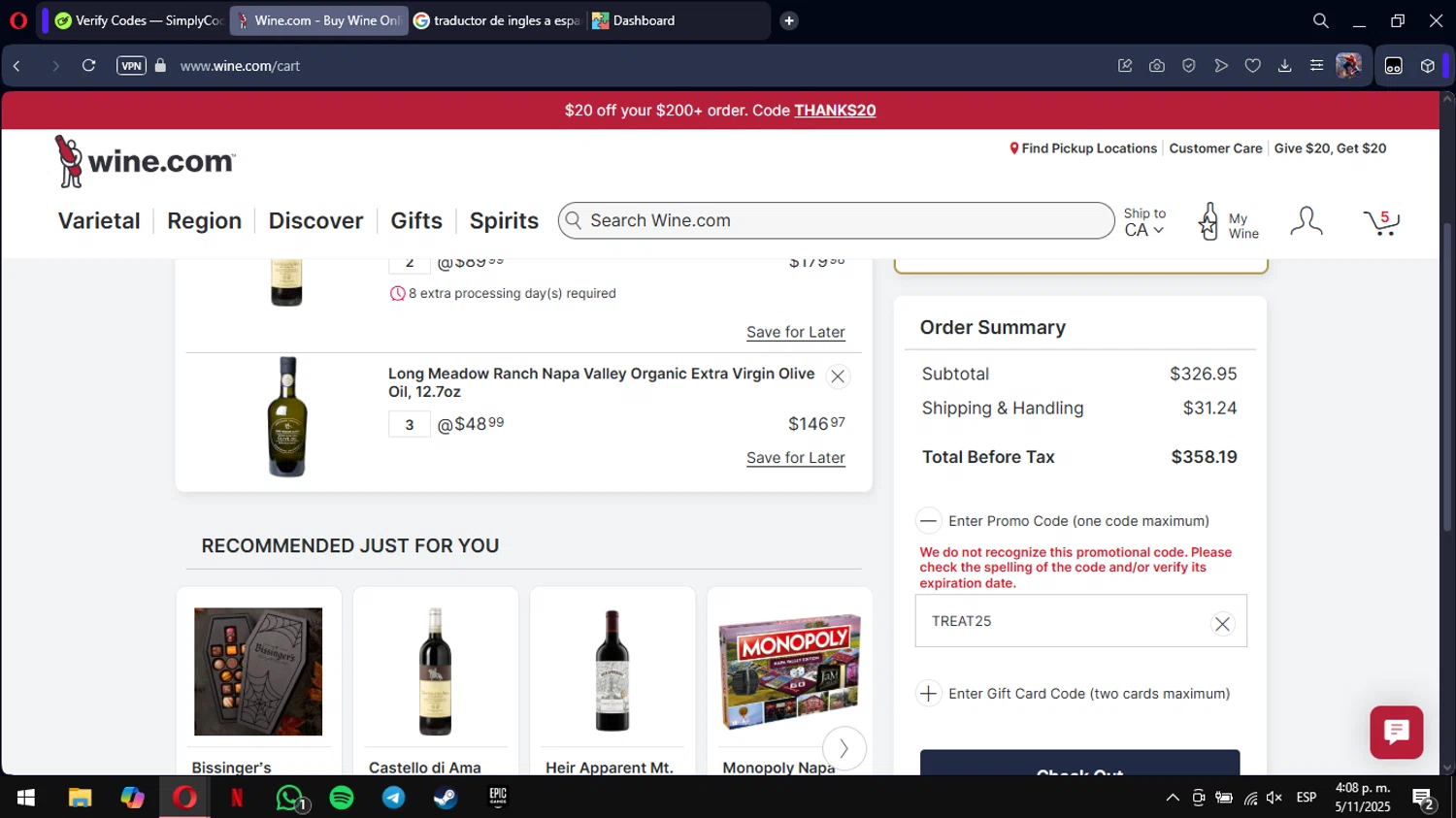Image resolution: width=1456 pixels, height=818 pixels.
Task: Open Find Pickup Locations link
Action: (x=1083, y=148)
